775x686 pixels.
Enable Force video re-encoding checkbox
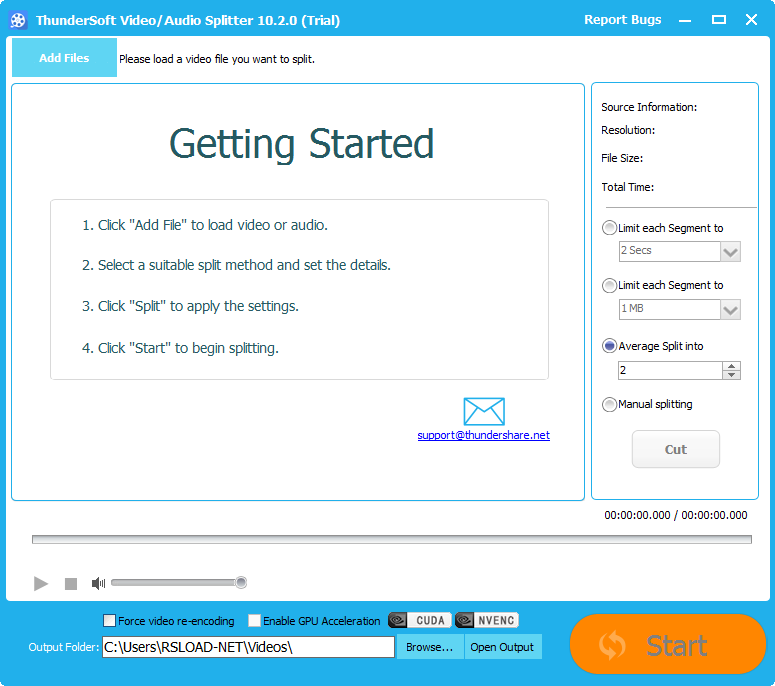coord(109,620)
